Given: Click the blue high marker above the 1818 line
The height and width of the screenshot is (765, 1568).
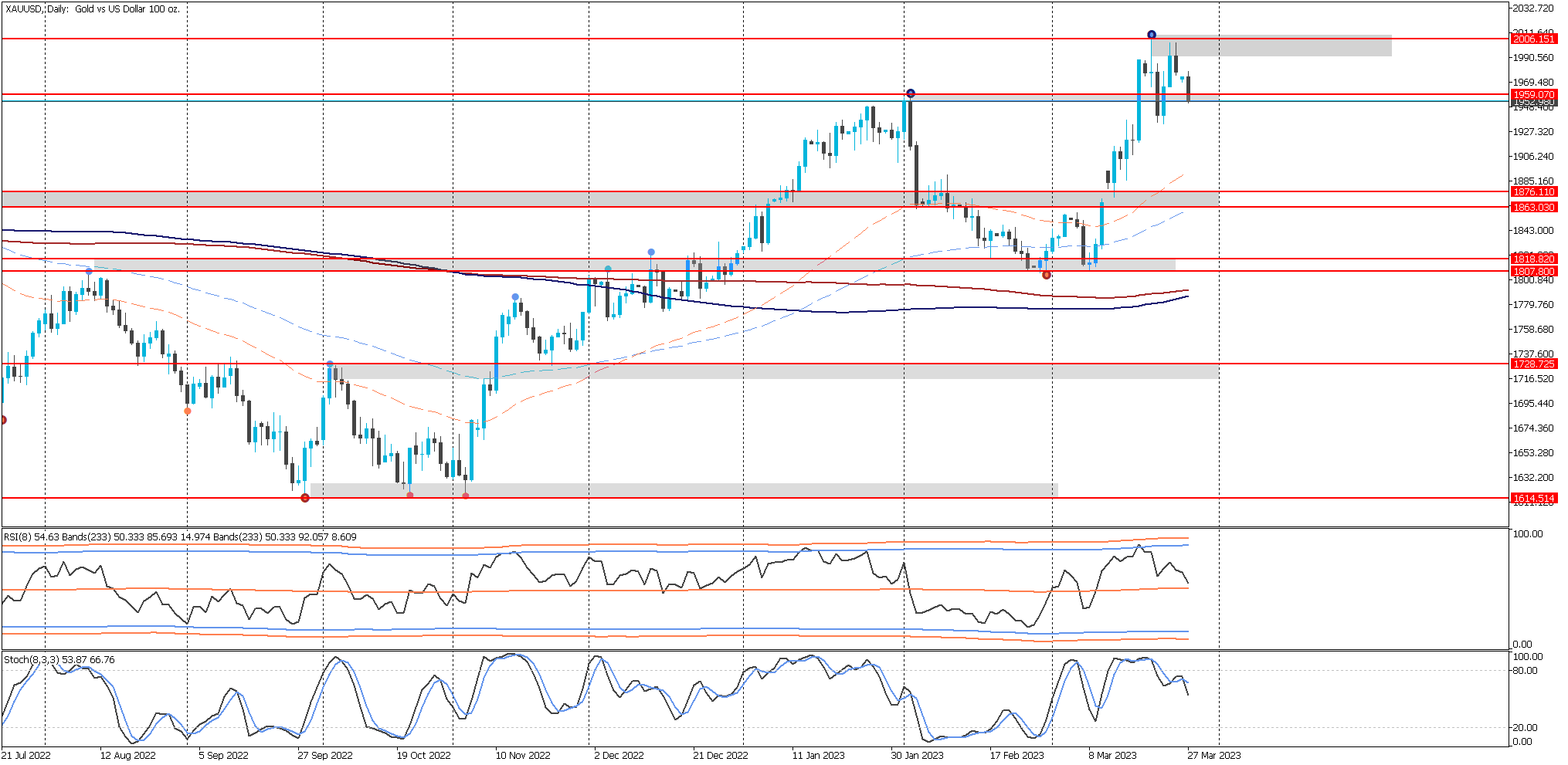Looking at the screenshot, I should click(651, 252).
